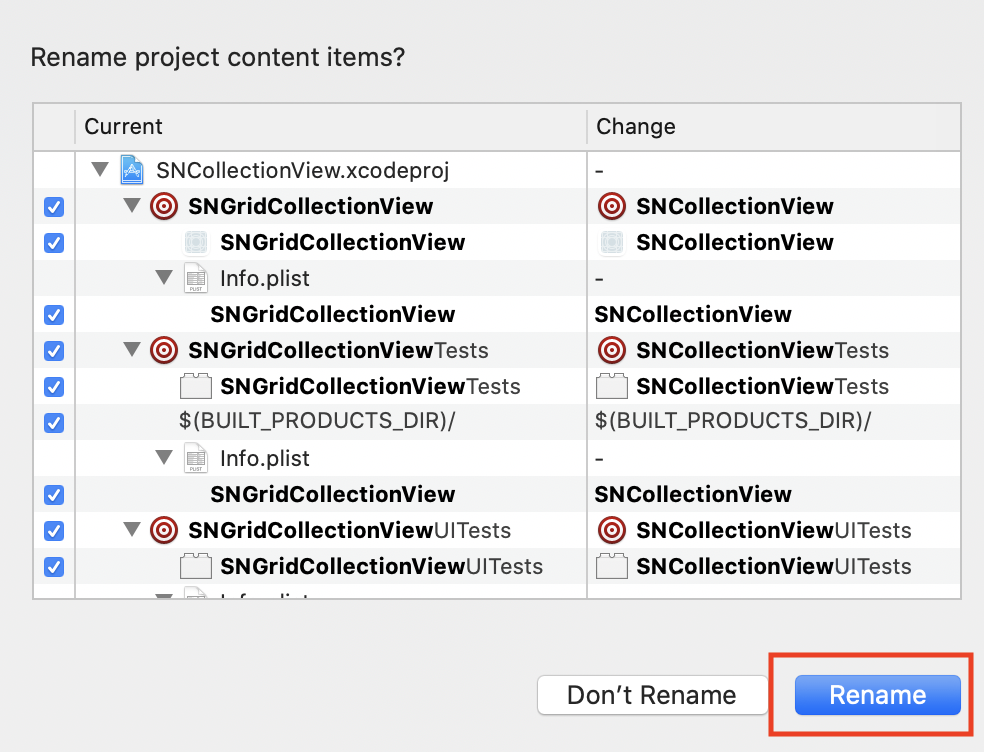The width and height of the screenshot is (984, 752).
Task: Click the Rename button
Action: click(877, 695)
